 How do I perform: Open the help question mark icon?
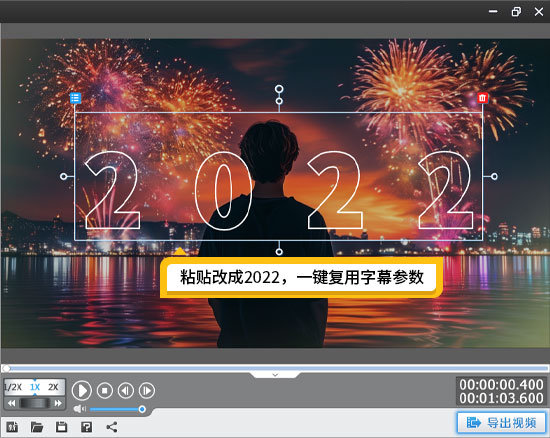(x=86, y=427)
